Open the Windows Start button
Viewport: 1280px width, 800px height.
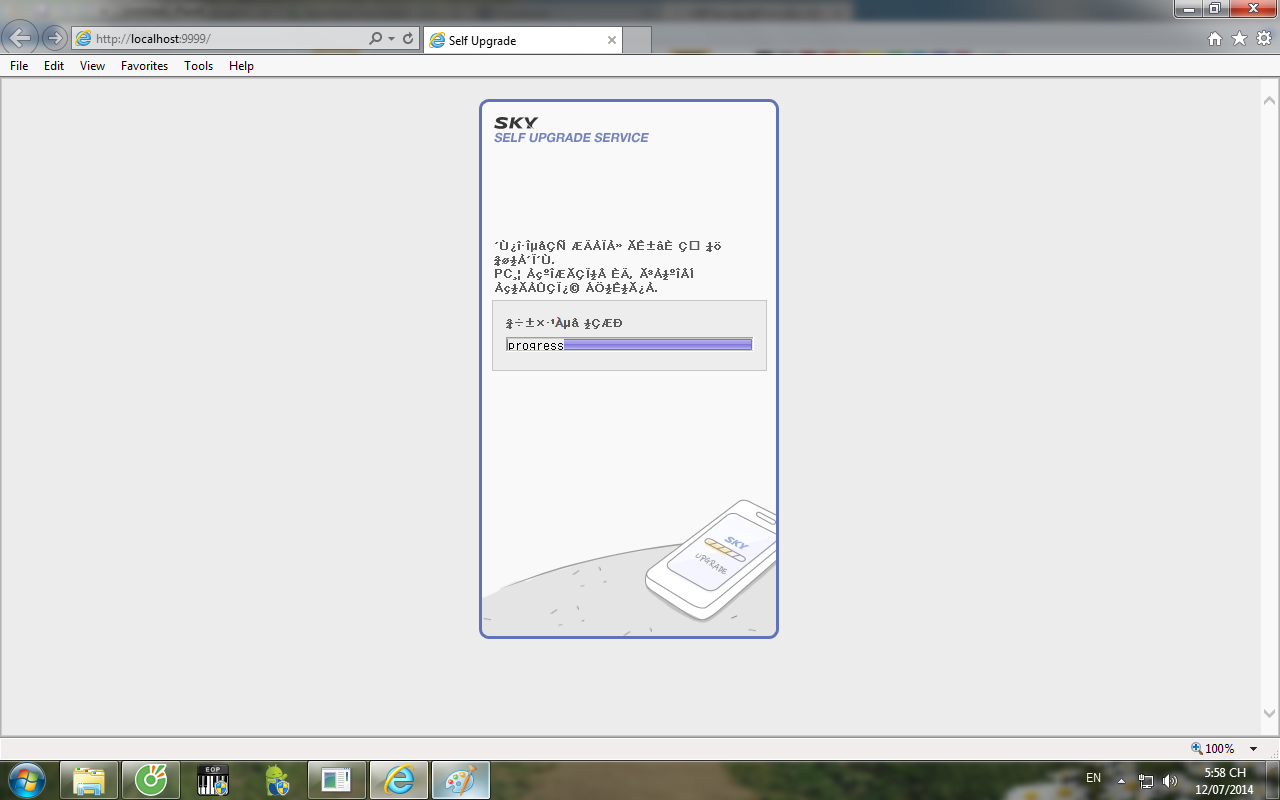pos(26,780)
